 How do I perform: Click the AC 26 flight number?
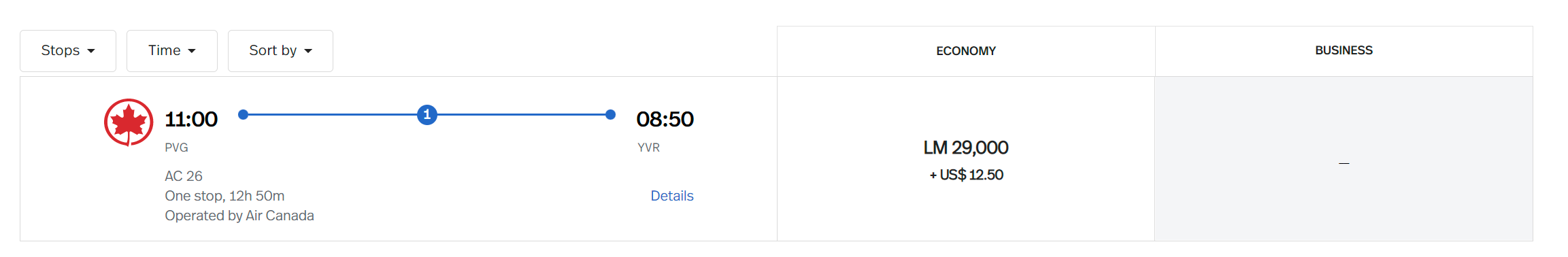tap(184, 176)
